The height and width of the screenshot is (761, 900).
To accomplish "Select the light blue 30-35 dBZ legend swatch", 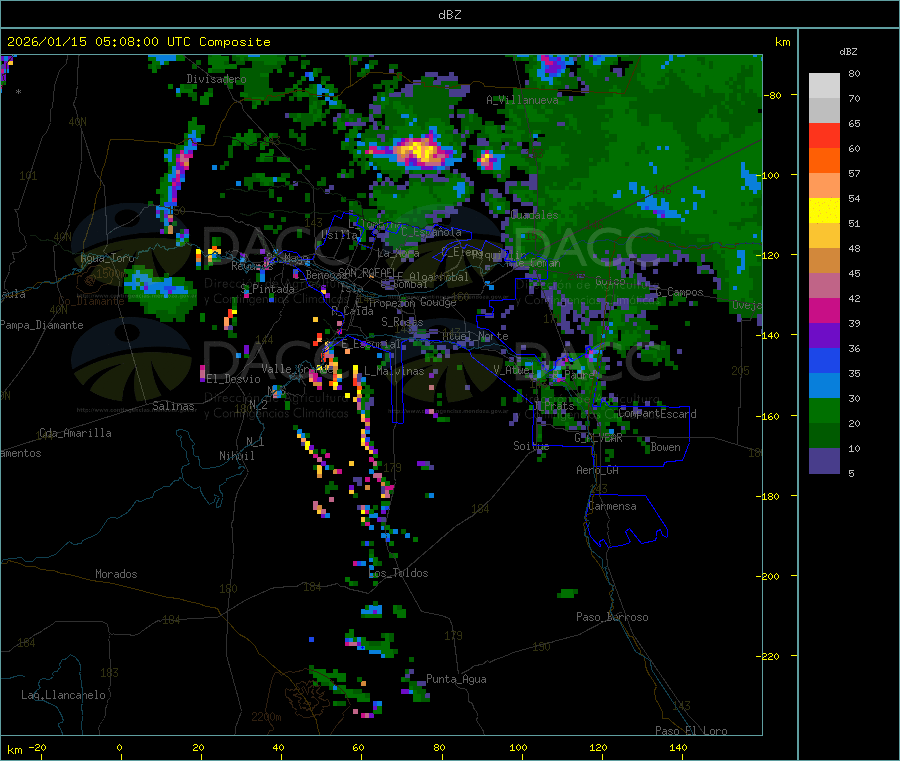I will pyautogui.click(x=824, y=386).
